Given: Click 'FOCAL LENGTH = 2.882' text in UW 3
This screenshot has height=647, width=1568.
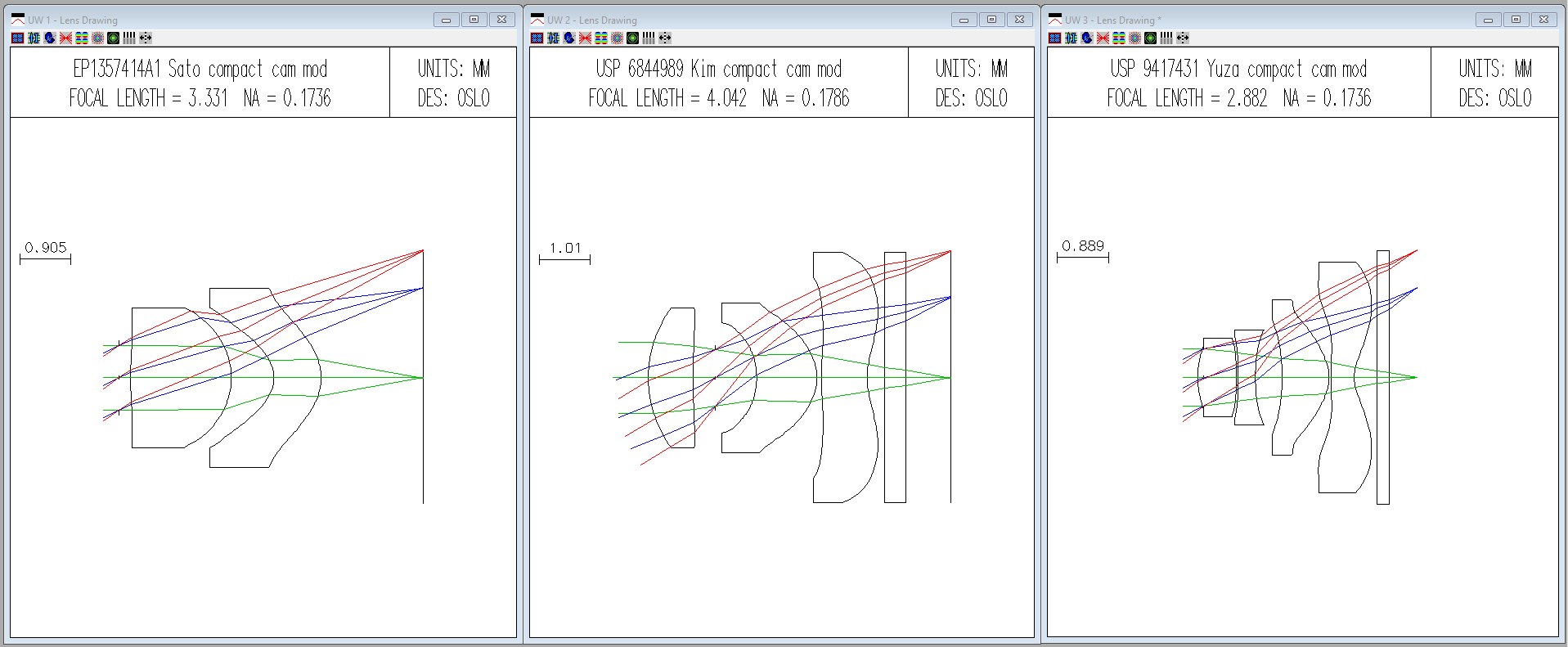Looking at the screenshot, I should click(x=1187, y=98).
